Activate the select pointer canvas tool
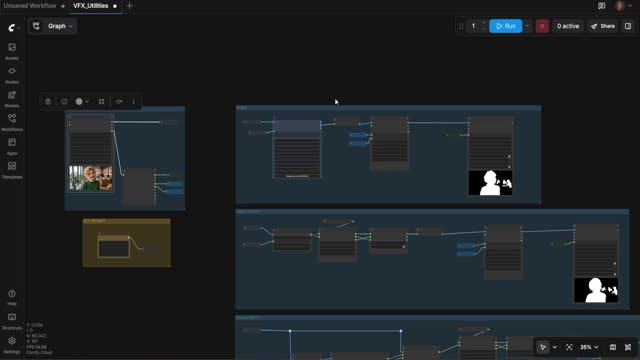Screen dimensions: 640x360 (x=543, y=347)
